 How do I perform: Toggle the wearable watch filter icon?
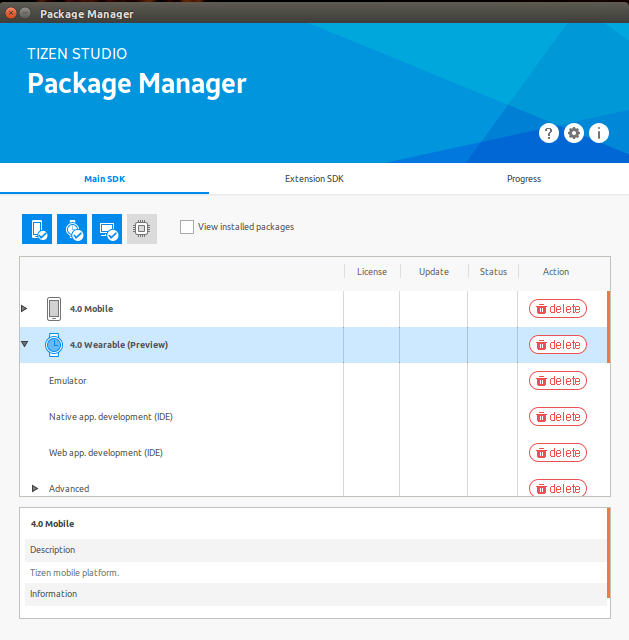[72, 229]
